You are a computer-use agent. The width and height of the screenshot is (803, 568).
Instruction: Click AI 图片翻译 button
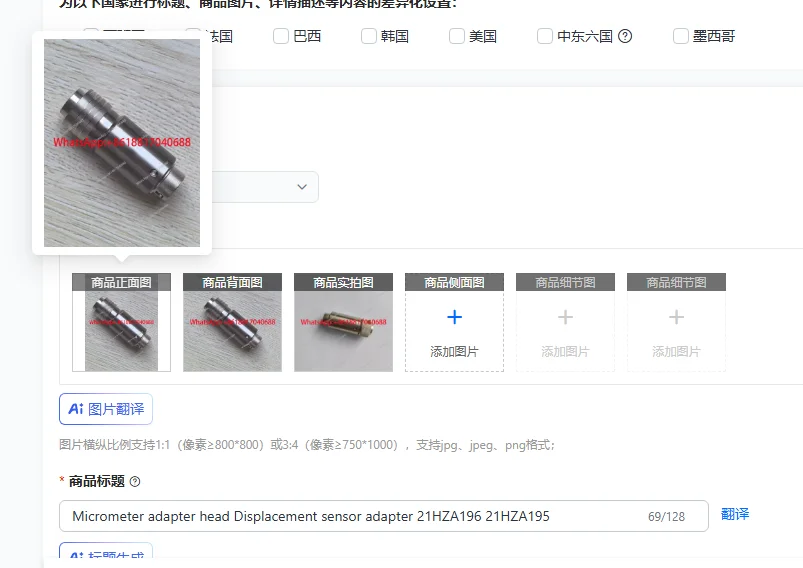pos(106,409)
